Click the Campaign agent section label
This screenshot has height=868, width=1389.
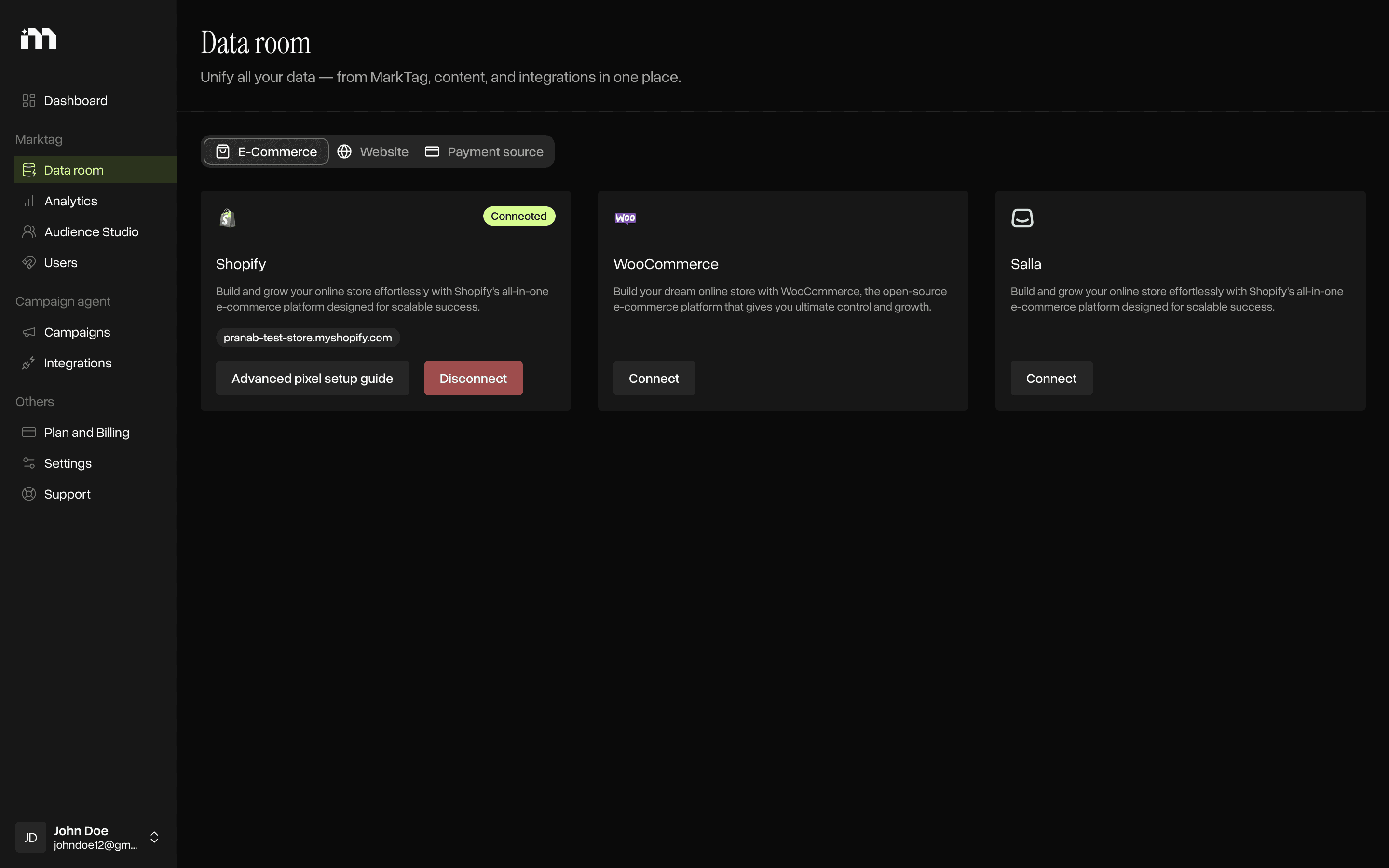(x=63, y=301)
